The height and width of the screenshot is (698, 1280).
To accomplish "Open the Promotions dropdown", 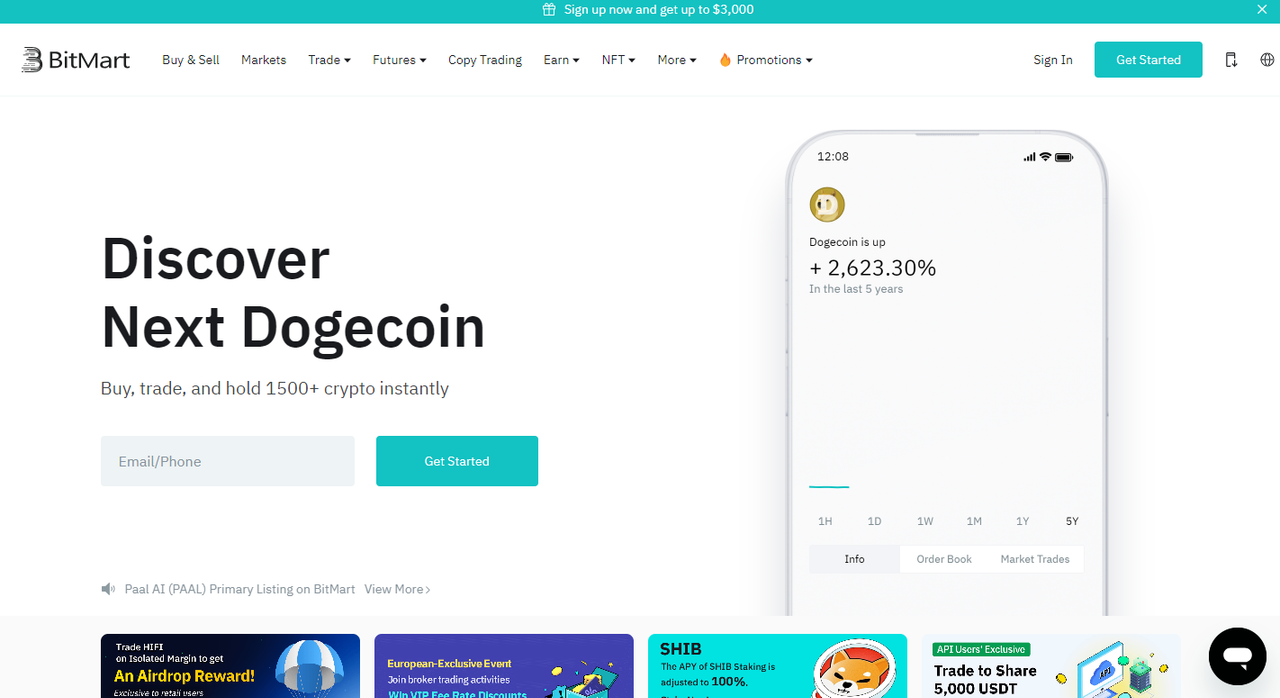I will tap(766, 60).
